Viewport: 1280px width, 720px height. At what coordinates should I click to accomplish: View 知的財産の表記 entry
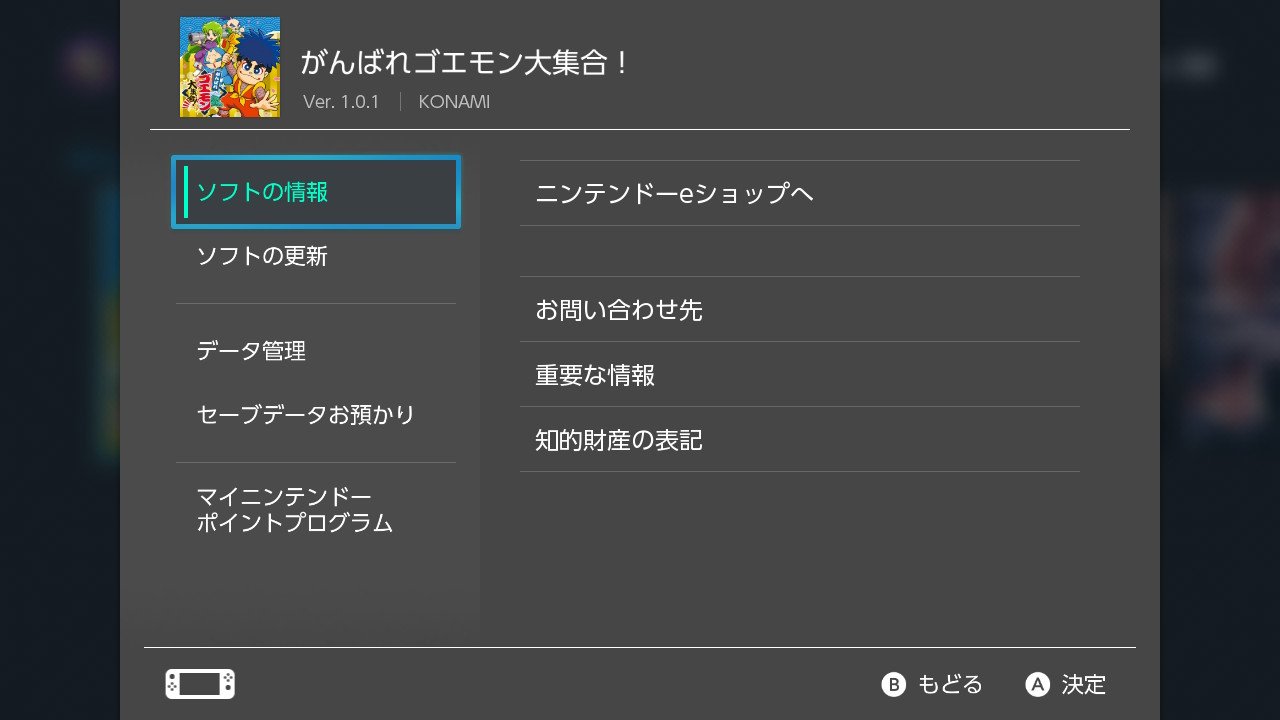[800, 439]
